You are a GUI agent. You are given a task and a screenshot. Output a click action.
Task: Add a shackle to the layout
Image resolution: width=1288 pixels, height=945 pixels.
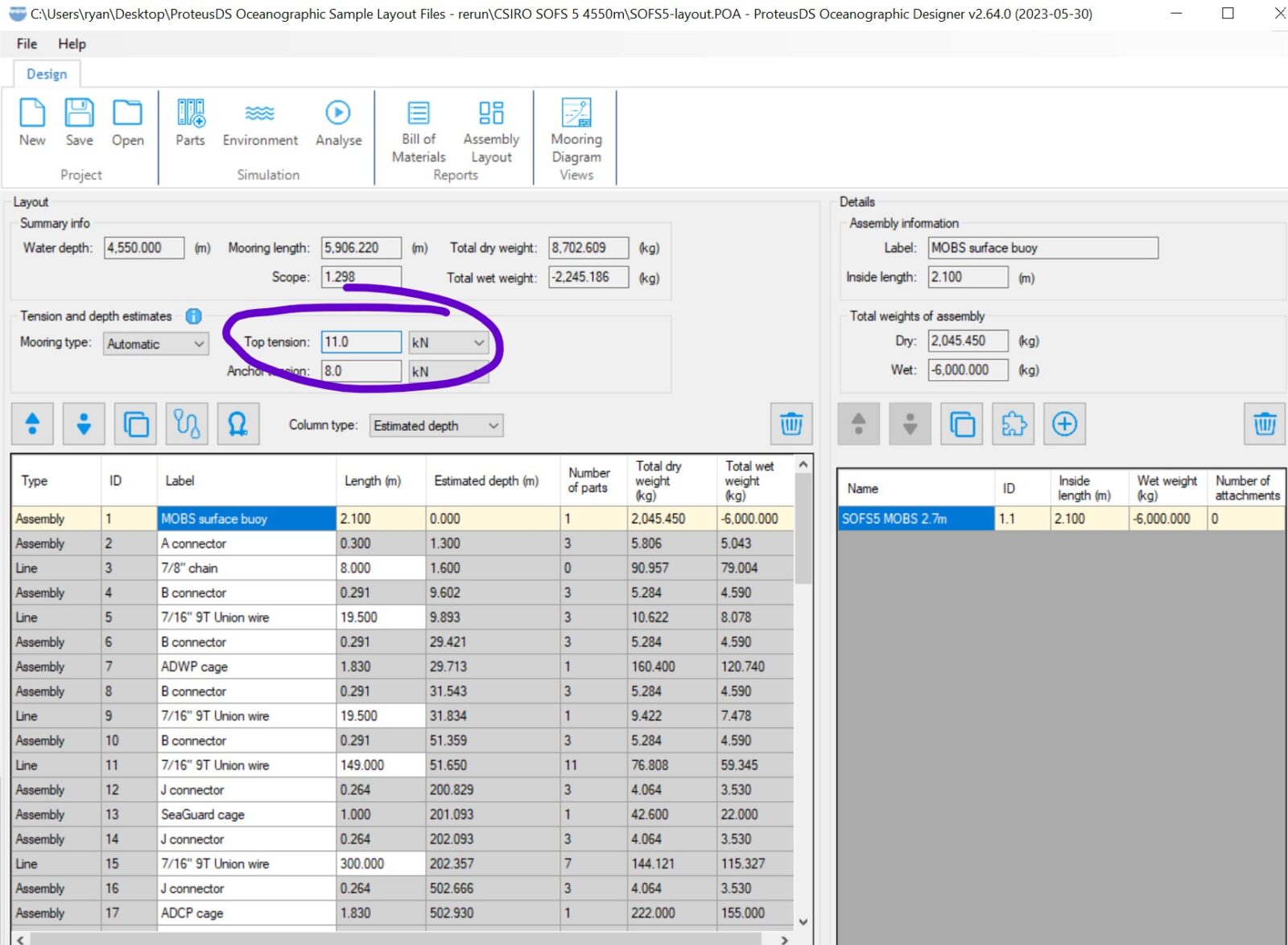tap(238, 423)
